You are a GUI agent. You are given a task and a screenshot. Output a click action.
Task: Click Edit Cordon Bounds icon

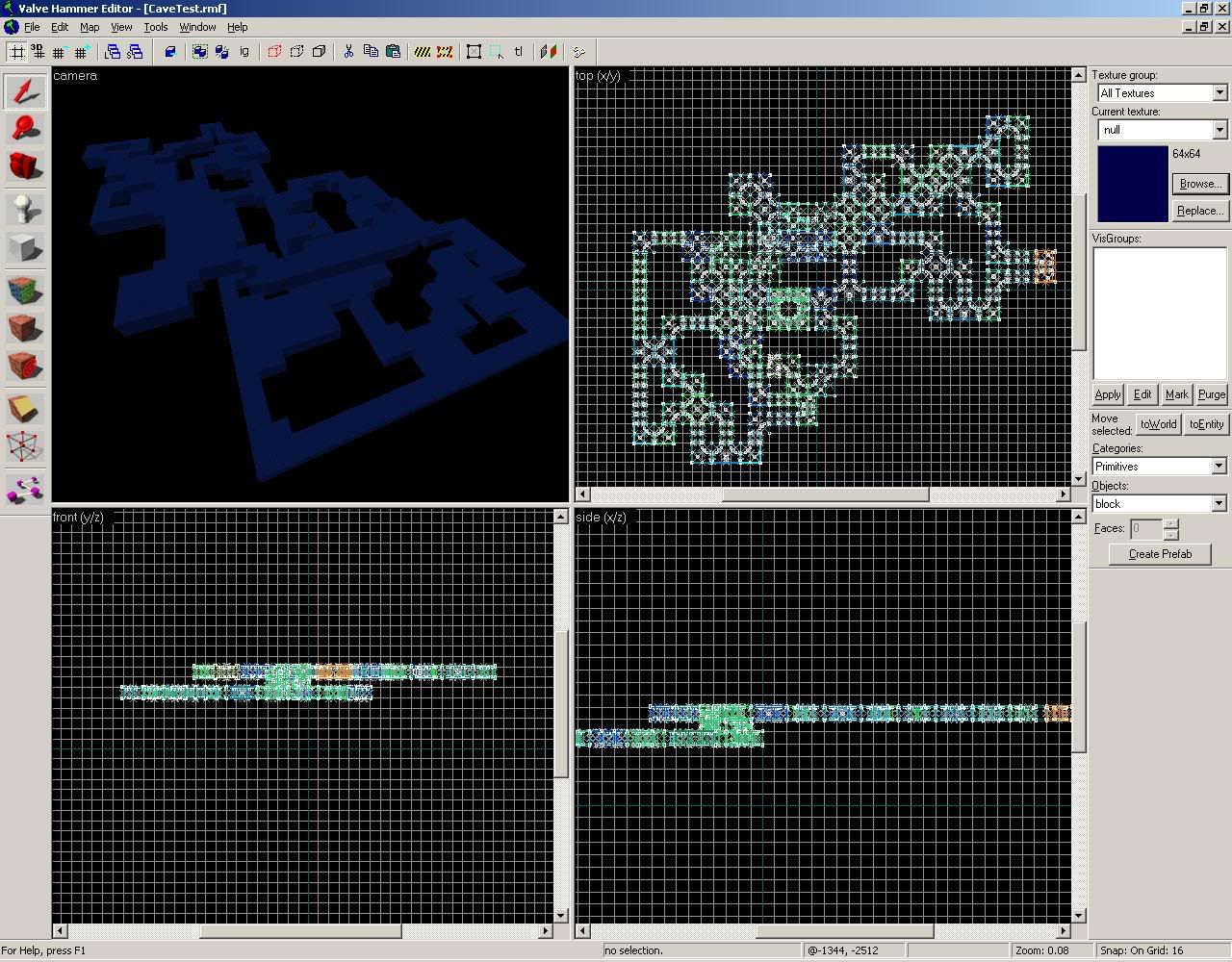click(x=444, y=52)
